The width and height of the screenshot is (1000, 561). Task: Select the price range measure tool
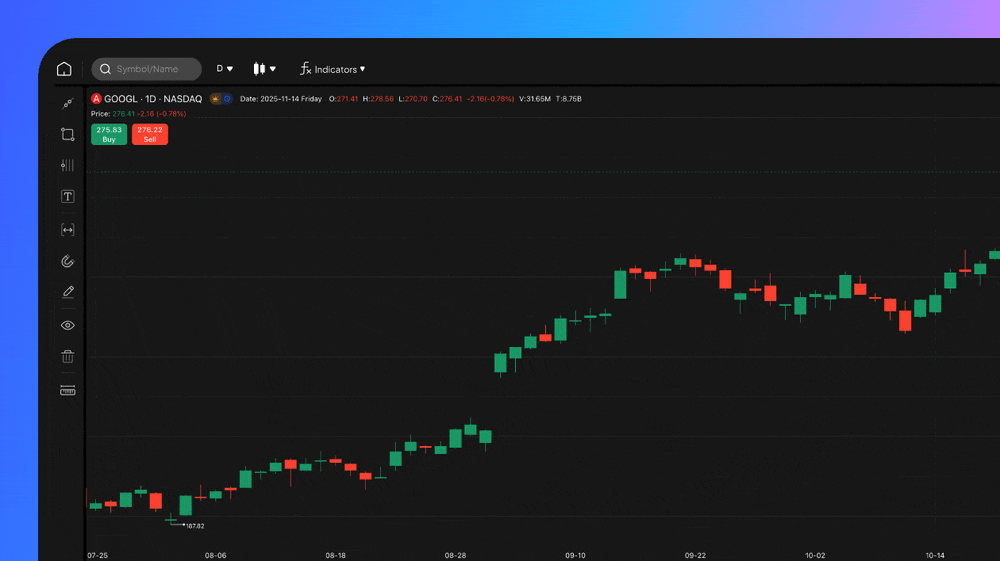point(68,230)
